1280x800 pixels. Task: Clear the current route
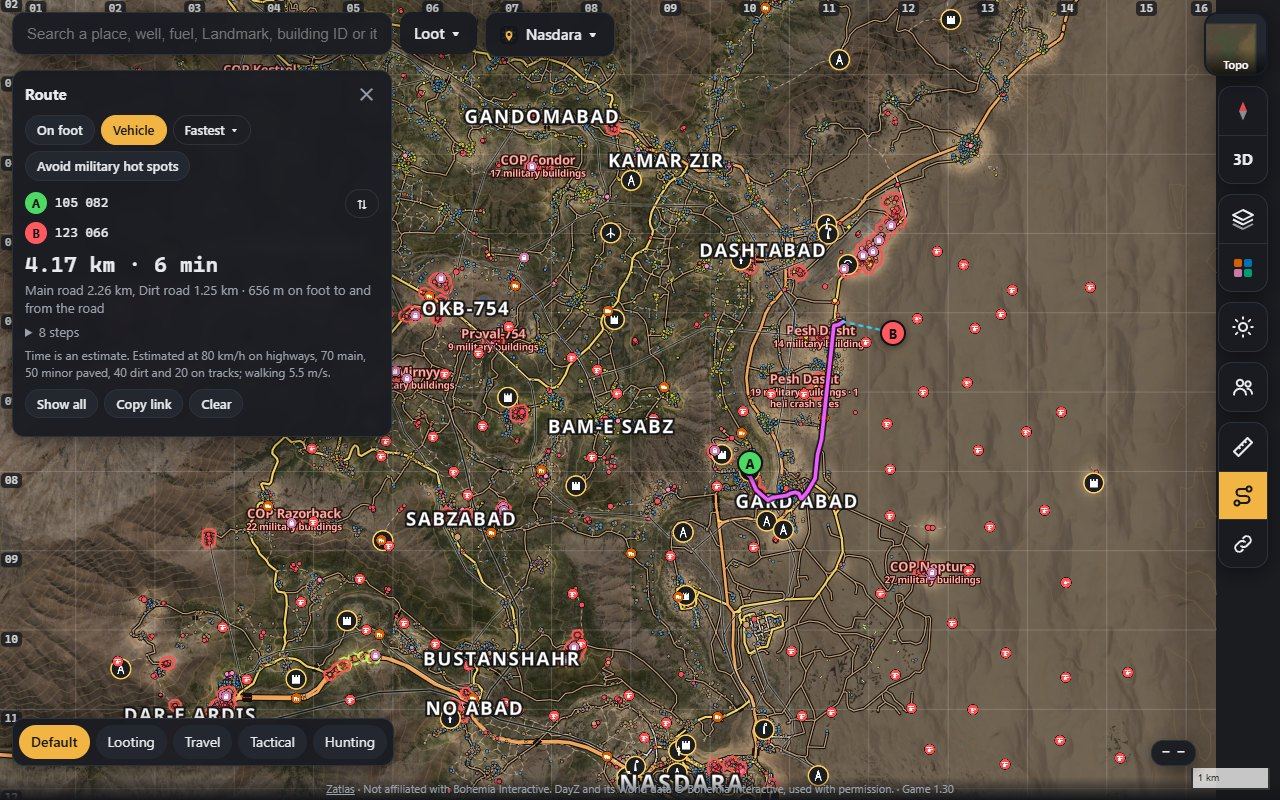point(216,404)
